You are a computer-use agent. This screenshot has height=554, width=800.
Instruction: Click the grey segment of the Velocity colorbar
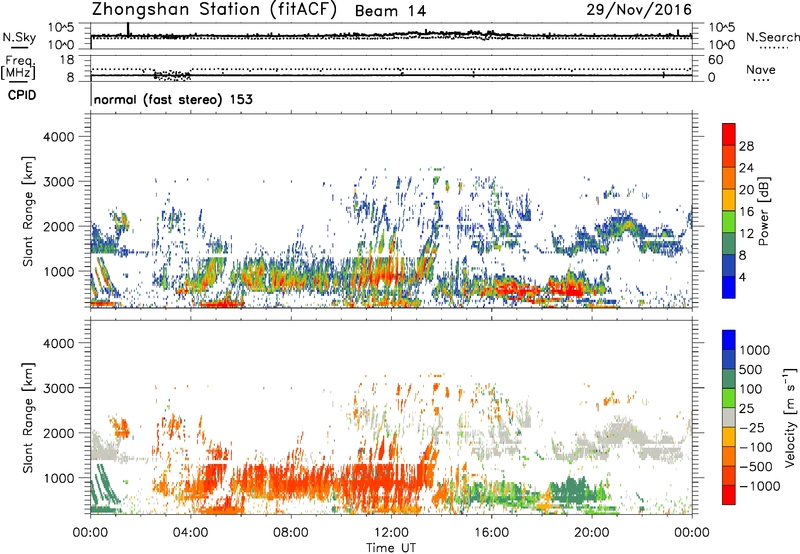coord(729,417)
